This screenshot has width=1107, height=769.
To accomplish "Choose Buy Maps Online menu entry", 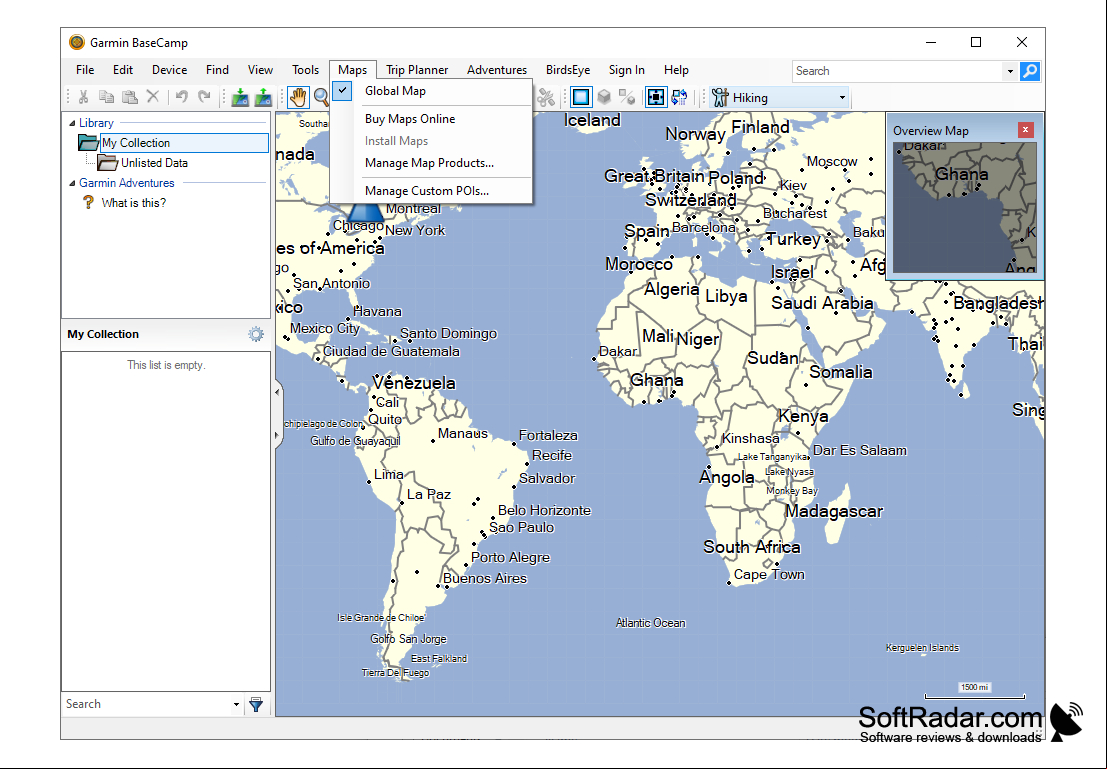I will (x=431, y=119).
